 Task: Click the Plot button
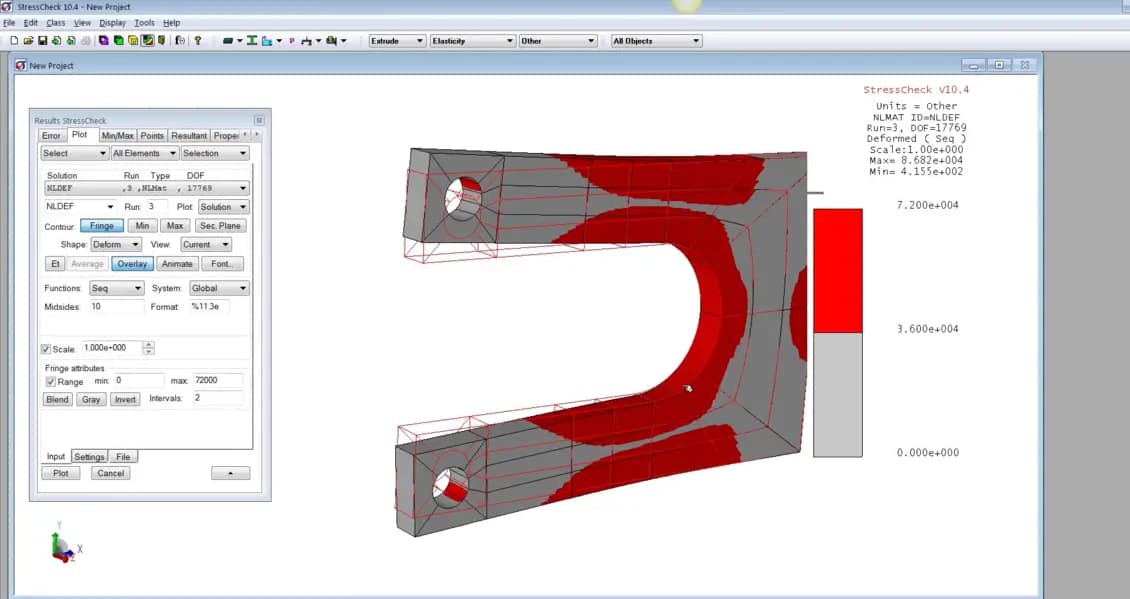point(60,473)
